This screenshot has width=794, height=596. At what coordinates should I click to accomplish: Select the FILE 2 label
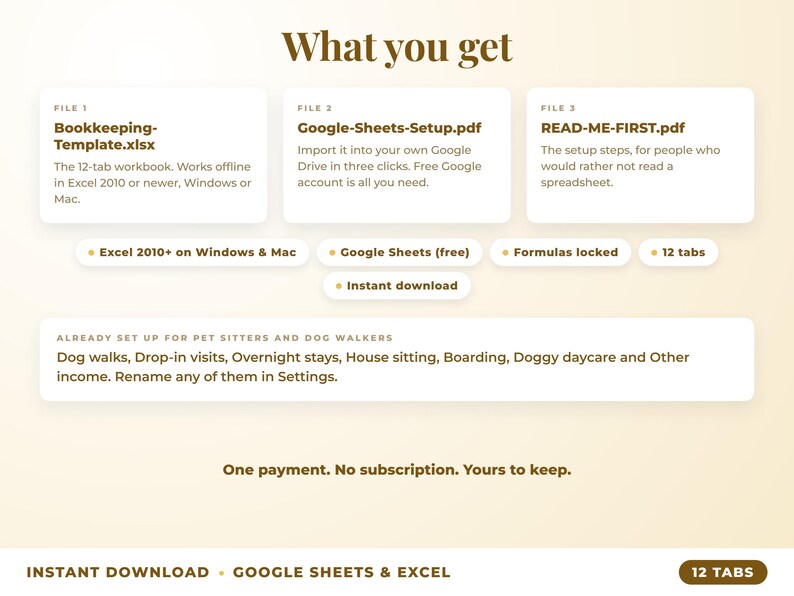(x=314, y=108)
